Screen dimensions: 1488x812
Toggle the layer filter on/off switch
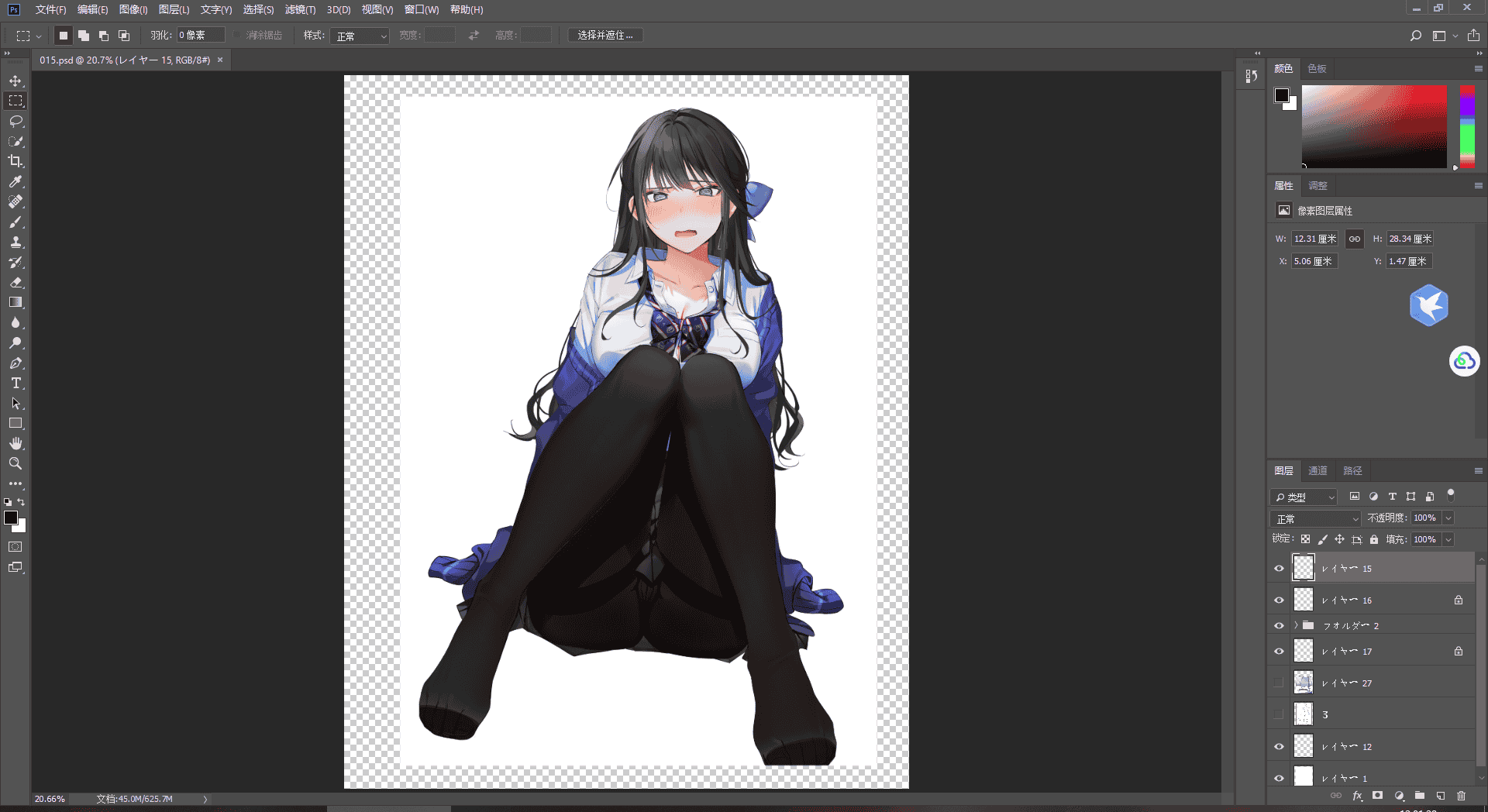pos(1451,495)
